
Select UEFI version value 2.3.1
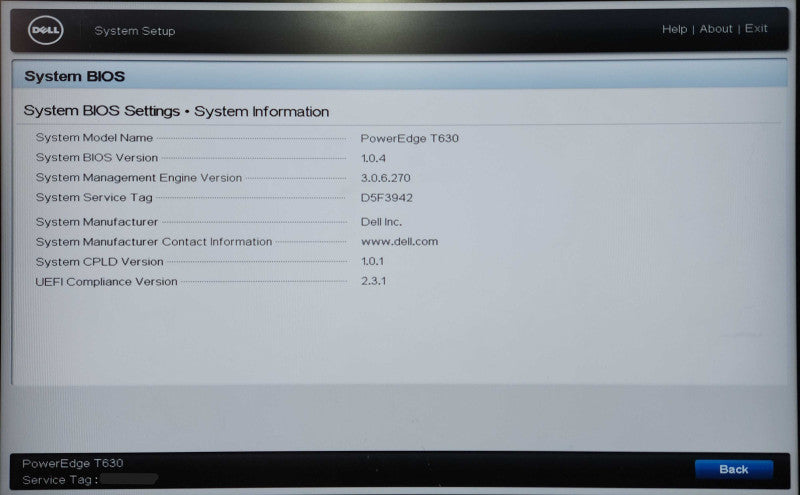click(373, 281)
